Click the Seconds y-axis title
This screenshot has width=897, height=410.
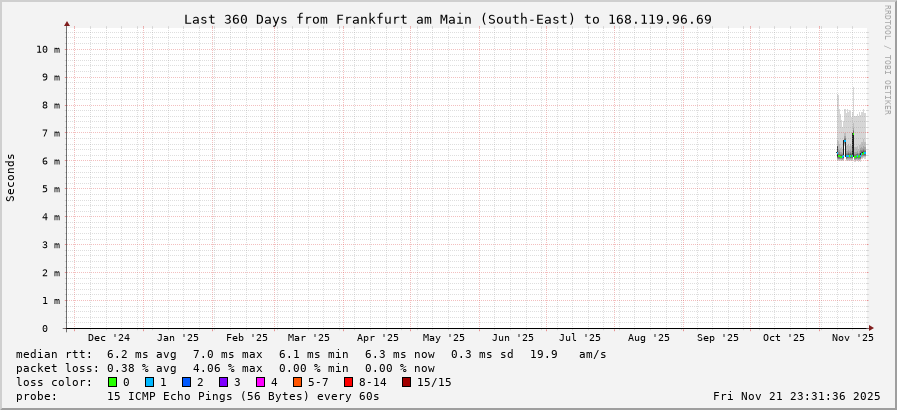click(11, 177)
